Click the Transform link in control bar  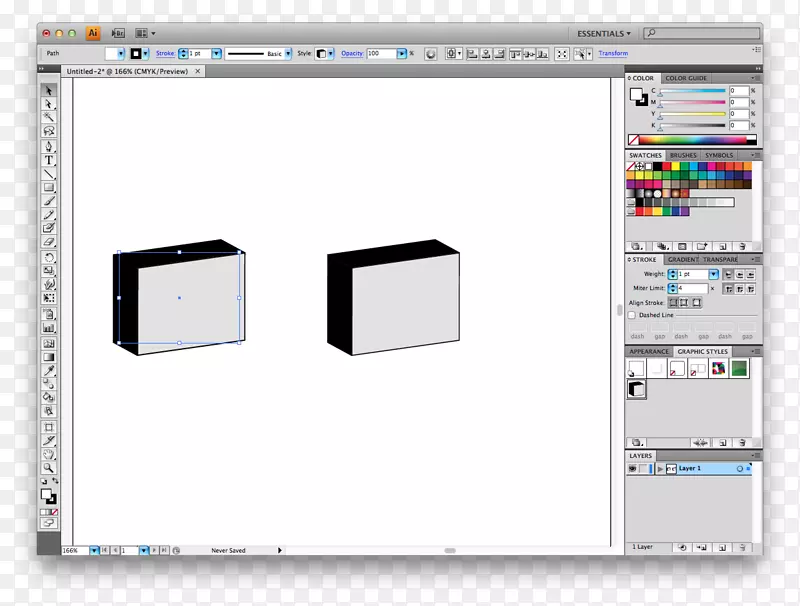point(613,53)
